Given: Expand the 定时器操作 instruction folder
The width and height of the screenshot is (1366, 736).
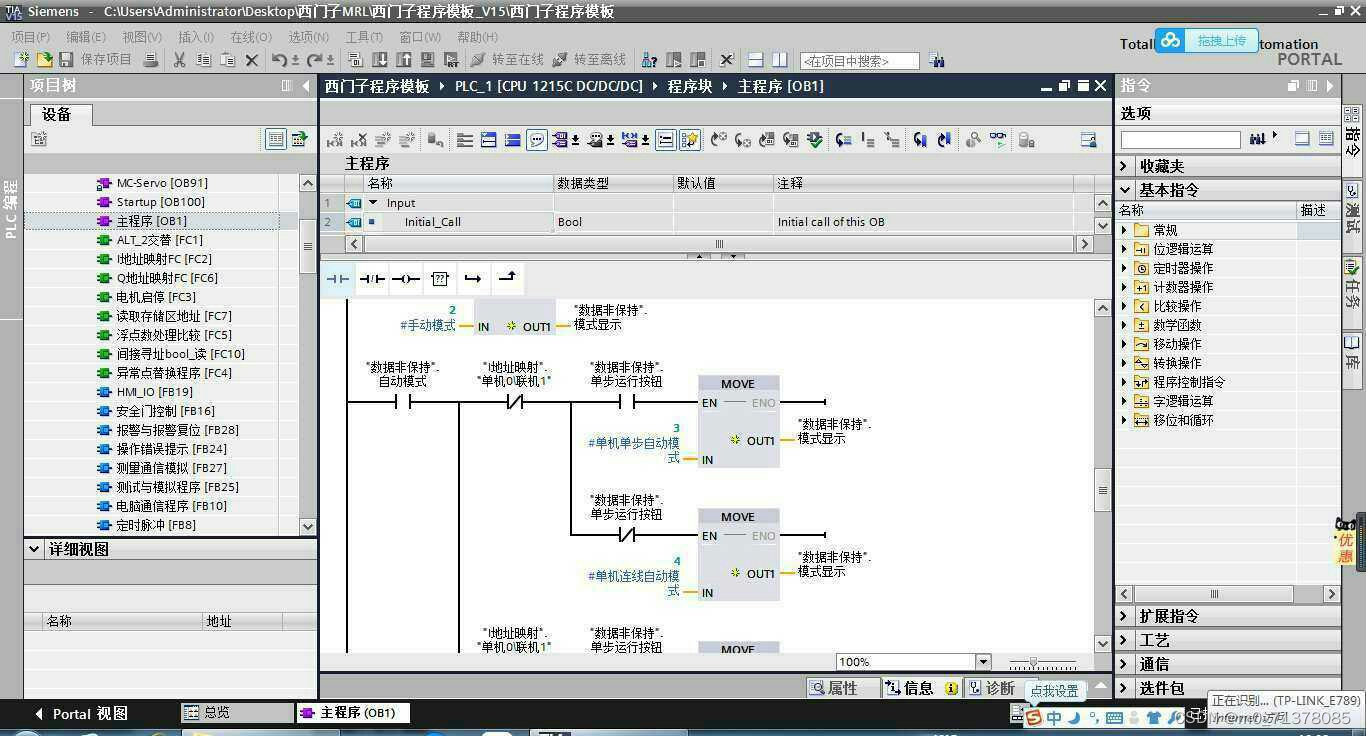Looking at the screenshot, I should (1124, 268).
